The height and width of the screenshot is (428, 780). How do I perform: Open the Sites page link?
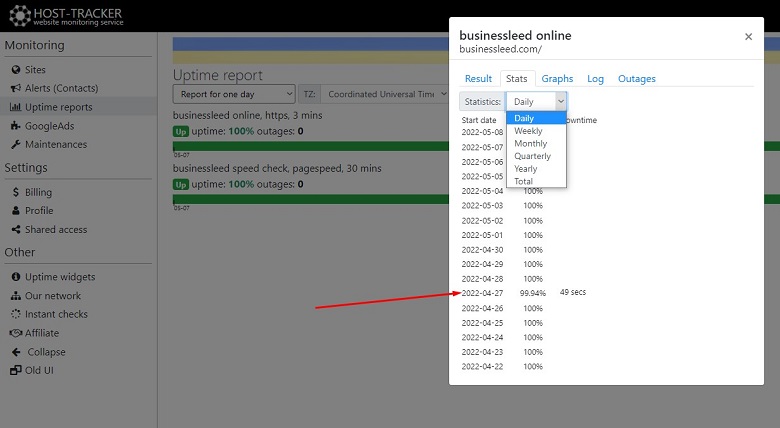pos(35,70)
